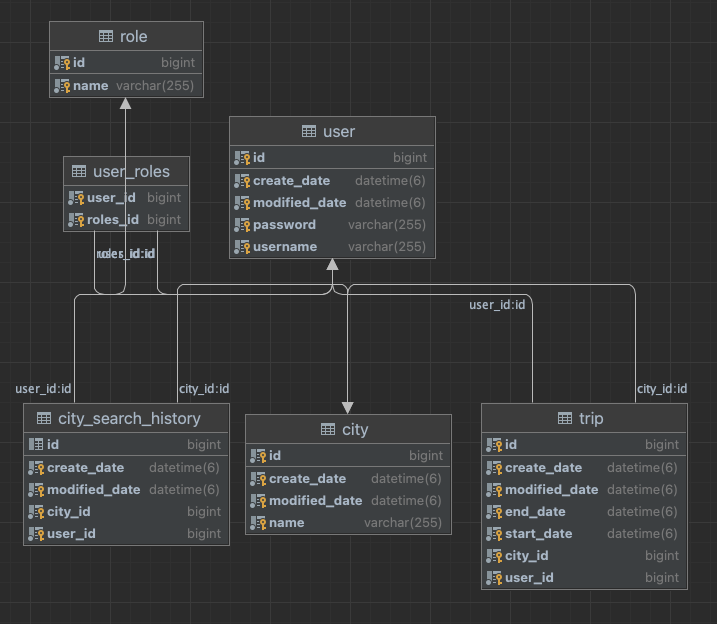Select the trip table title
This screenshot has height=624, width=717.
point(591,419)
